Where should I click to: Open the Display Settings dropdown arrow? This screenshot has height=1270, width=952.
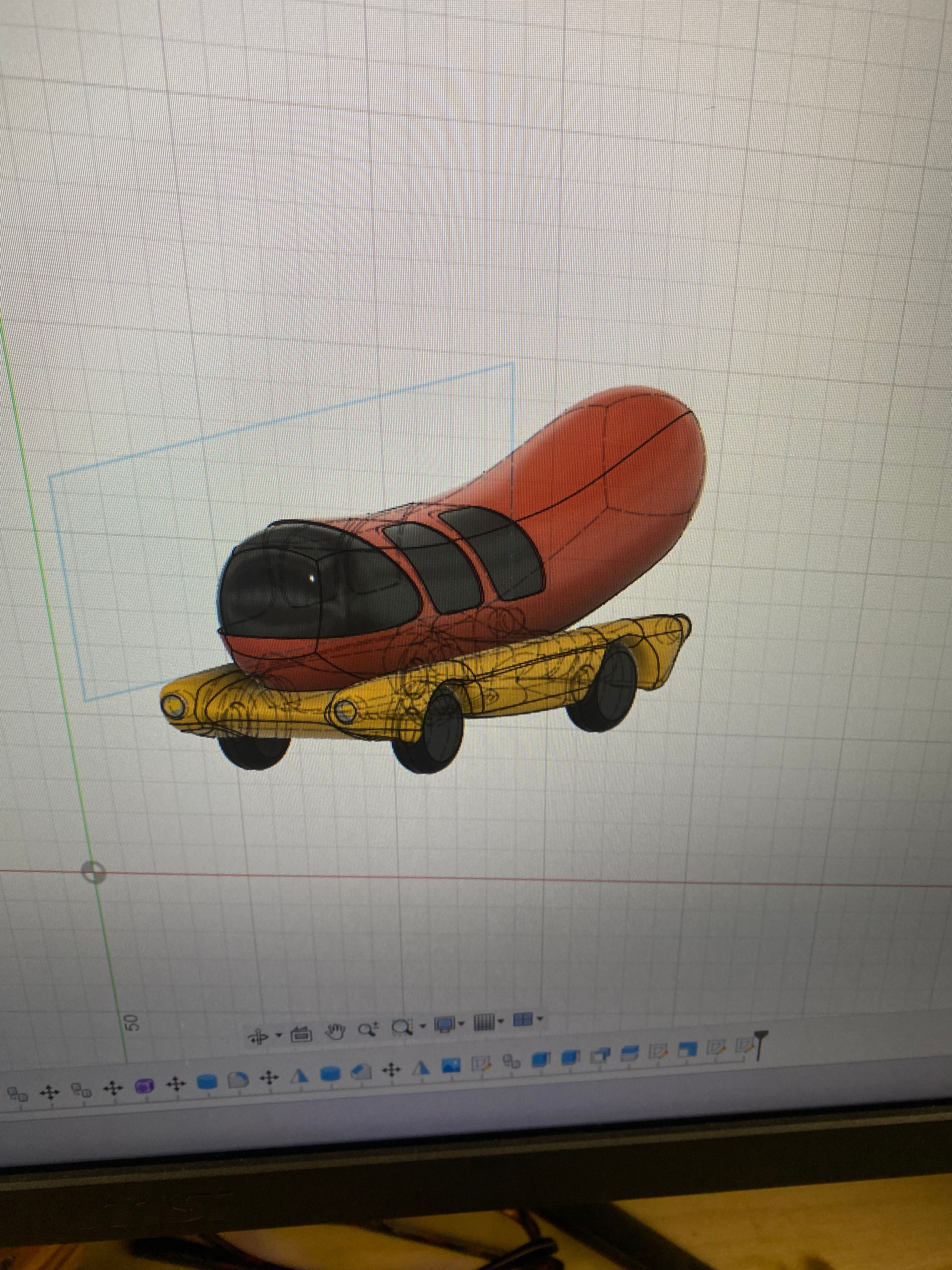pyautogui.click(x=461, y=1023)
